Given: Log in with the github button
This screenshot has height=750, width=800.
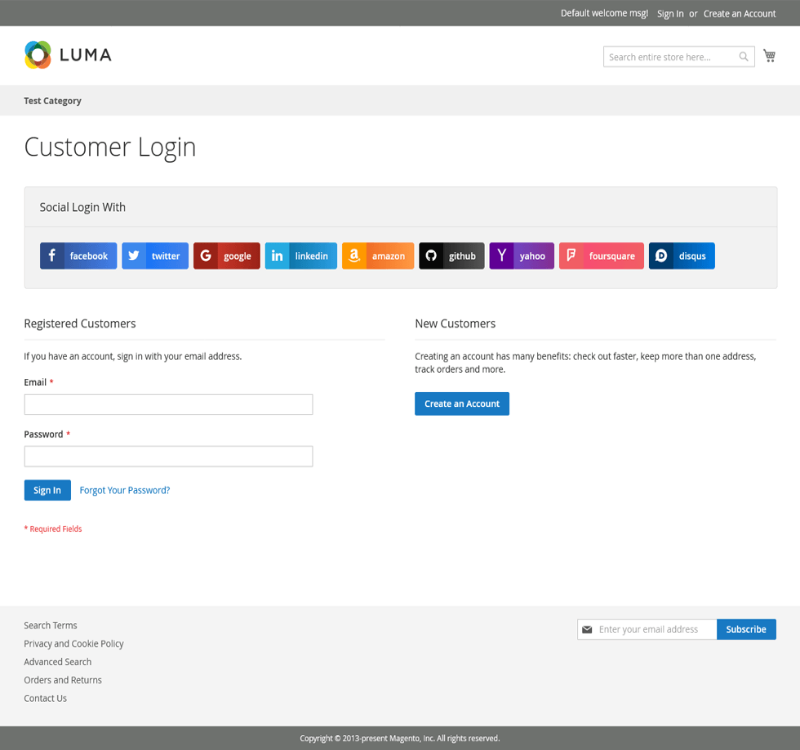Looking at the screenshot, I should pyautogui.click(x=452, y=256).
